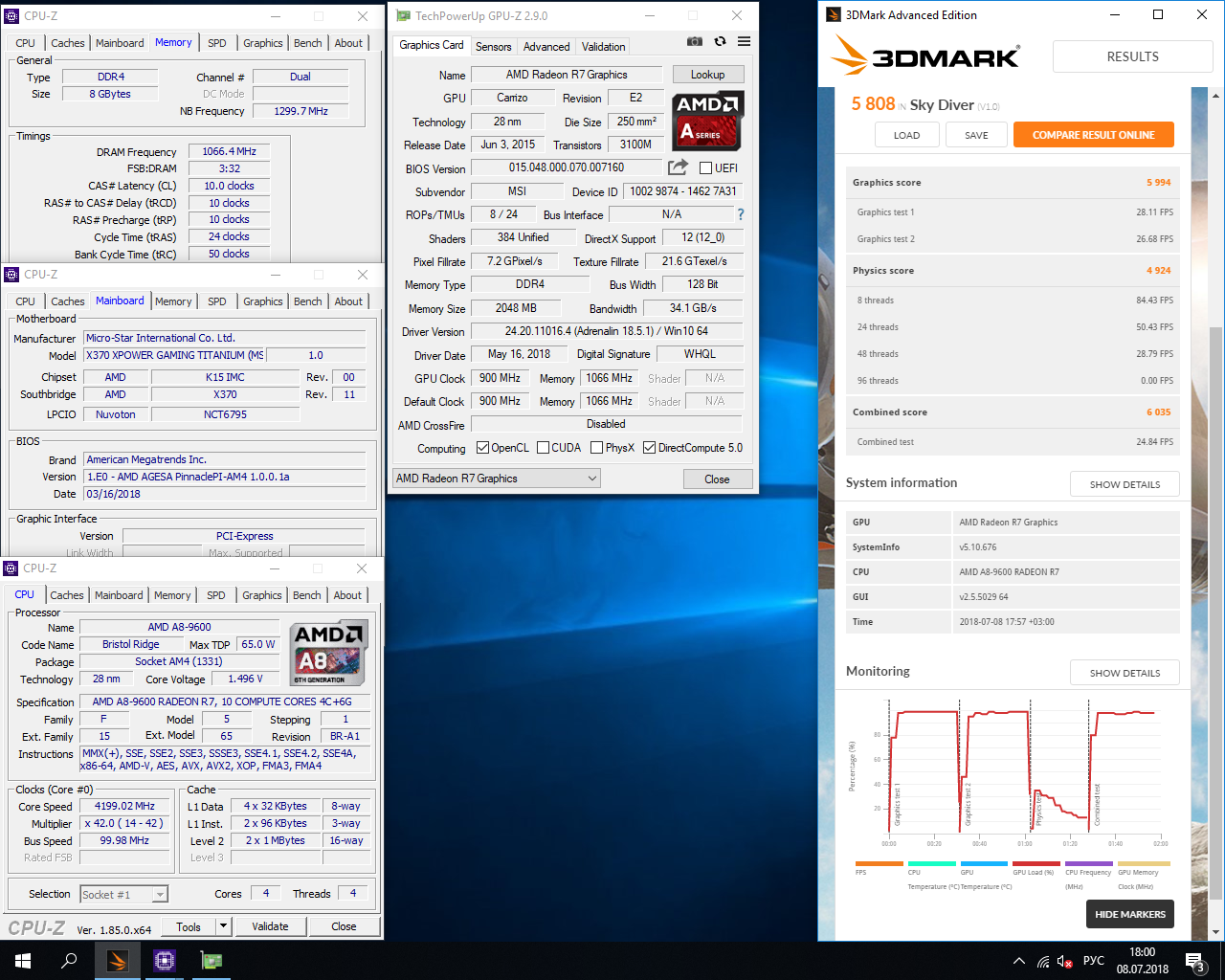Toggle UEFI checkbox in GPU-Z

coord(705,168)
